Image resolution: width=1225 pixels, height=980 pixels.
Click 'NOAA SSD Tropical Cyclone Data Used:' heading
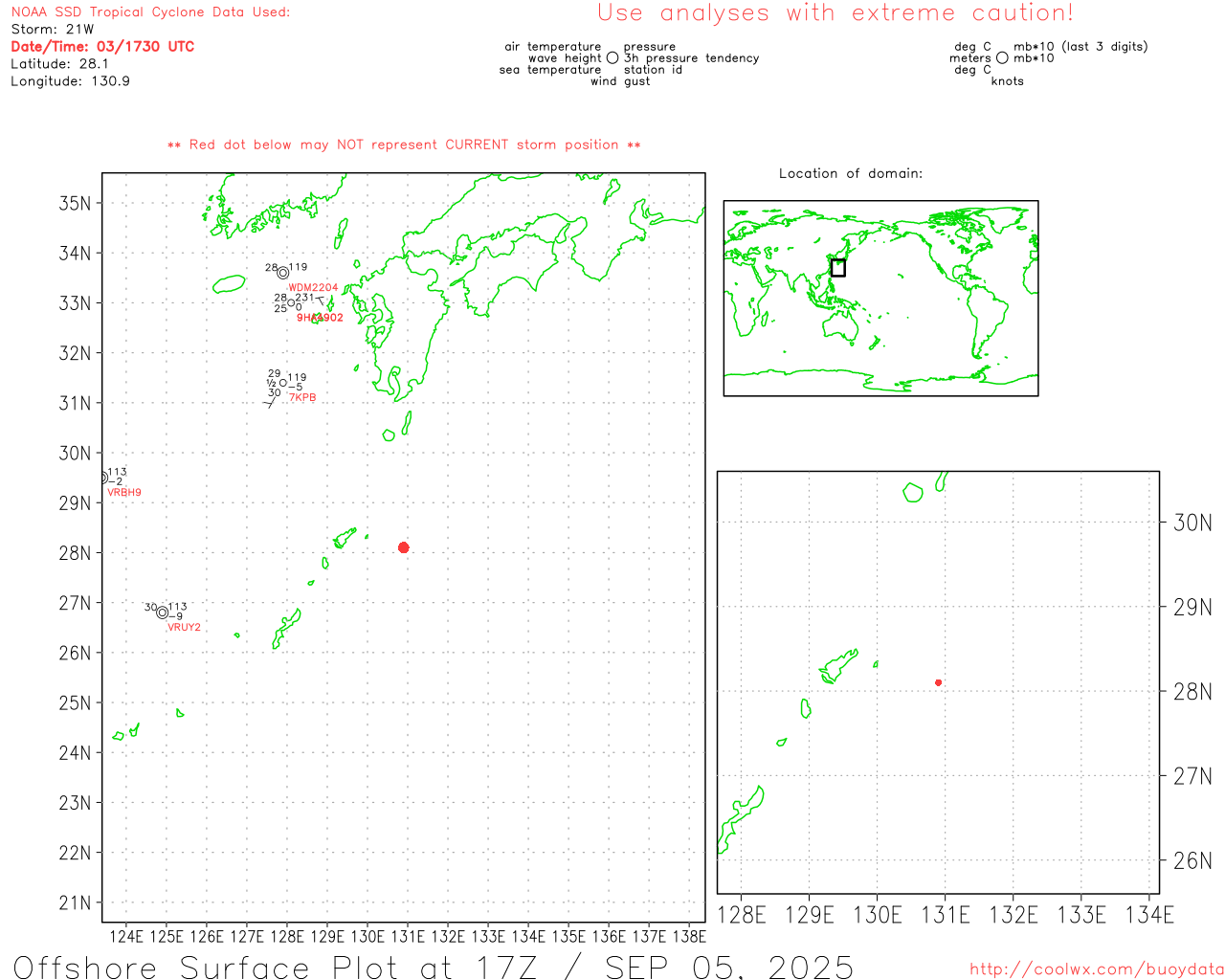click(150, 12)
